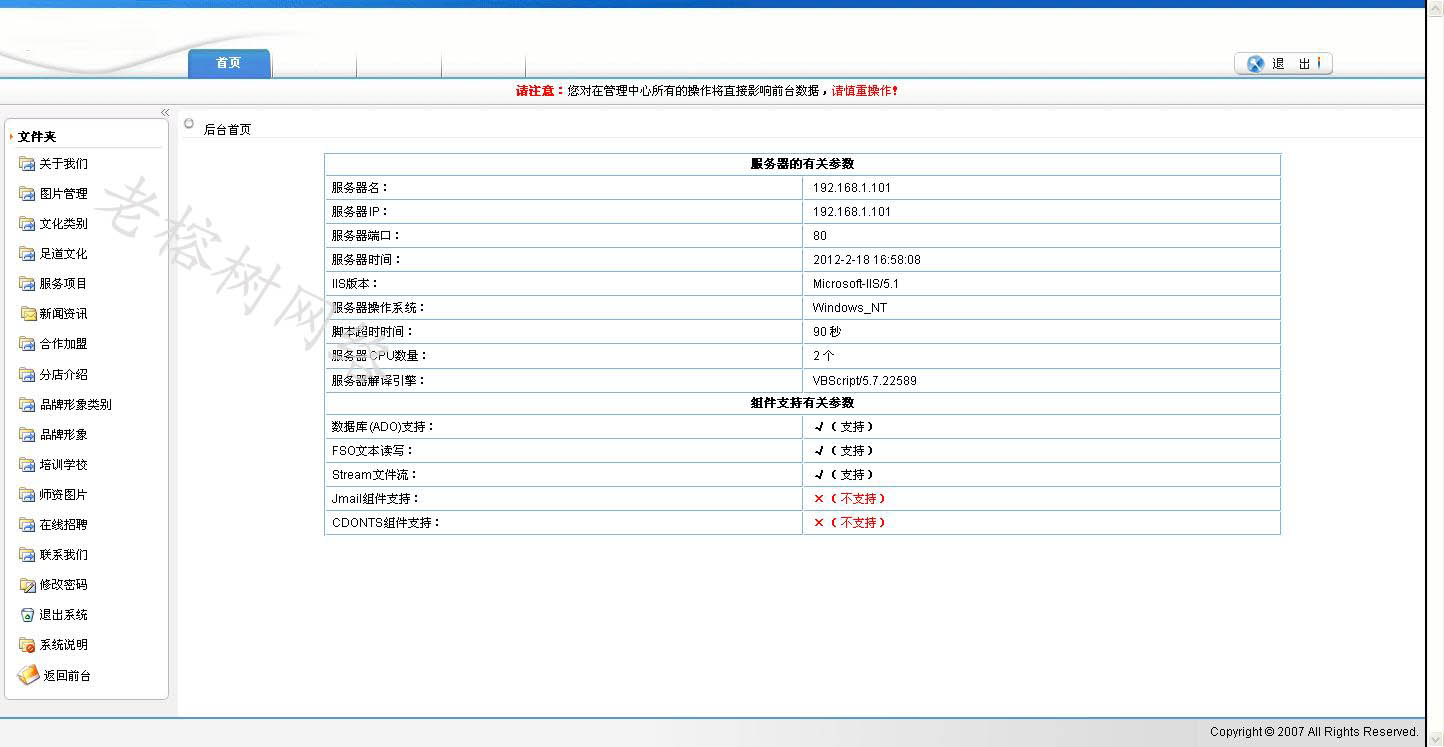Collapse the sidebar with double-chevron arrow
Viewport: 1444px width, 747px height.
click(165, 113)
